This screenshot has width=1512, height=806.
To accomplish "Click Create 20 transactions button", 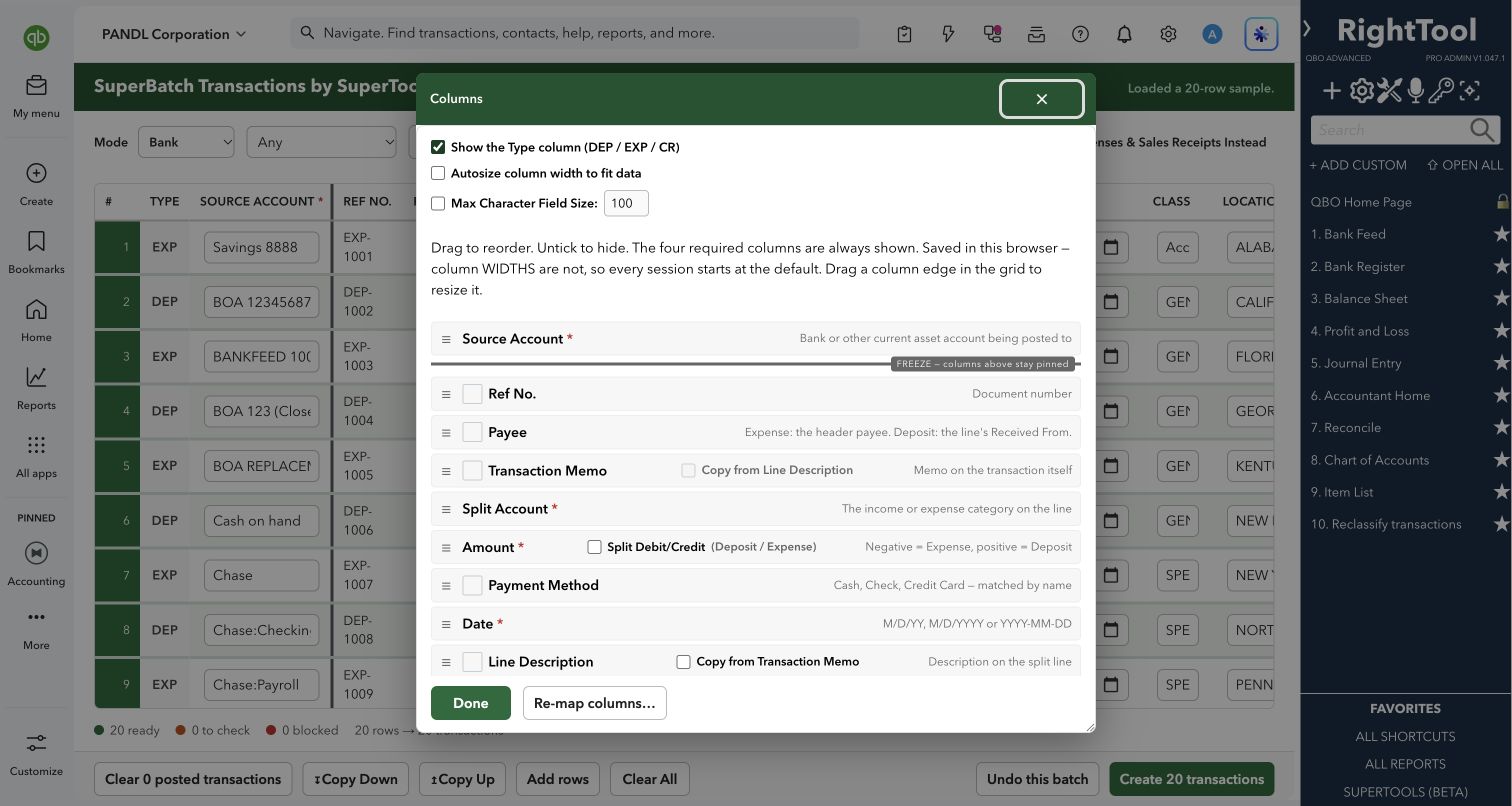I will [x=1192, y=779].
